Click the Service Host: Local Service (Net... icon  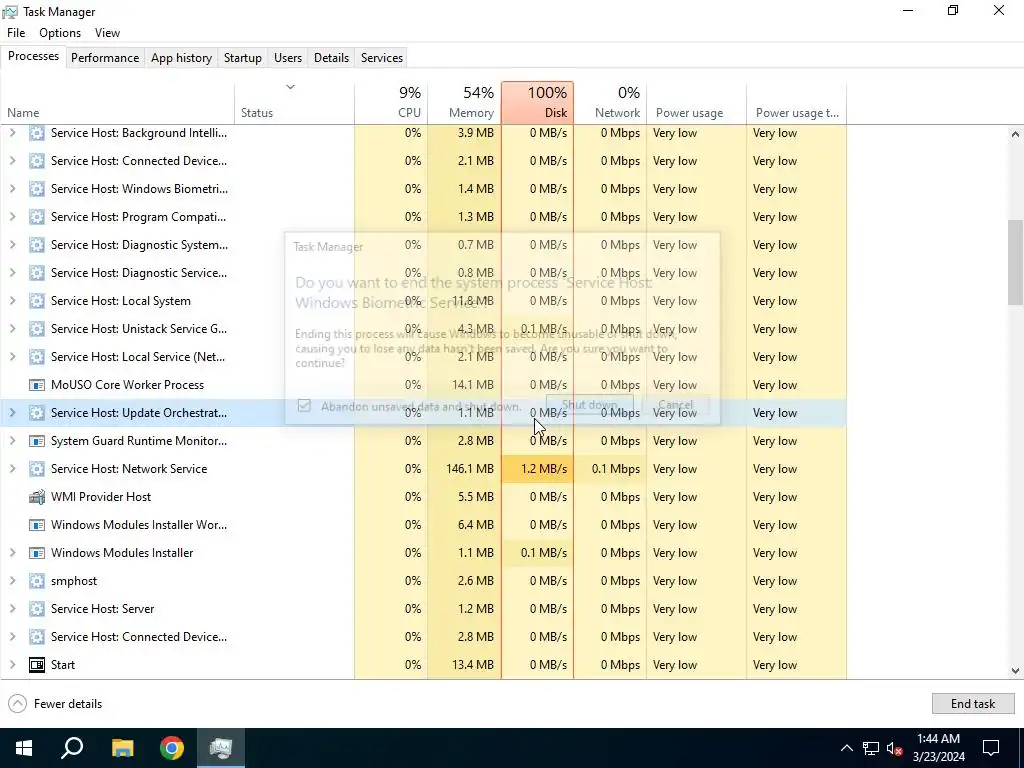pyautogui.click(x=37, y=357)
